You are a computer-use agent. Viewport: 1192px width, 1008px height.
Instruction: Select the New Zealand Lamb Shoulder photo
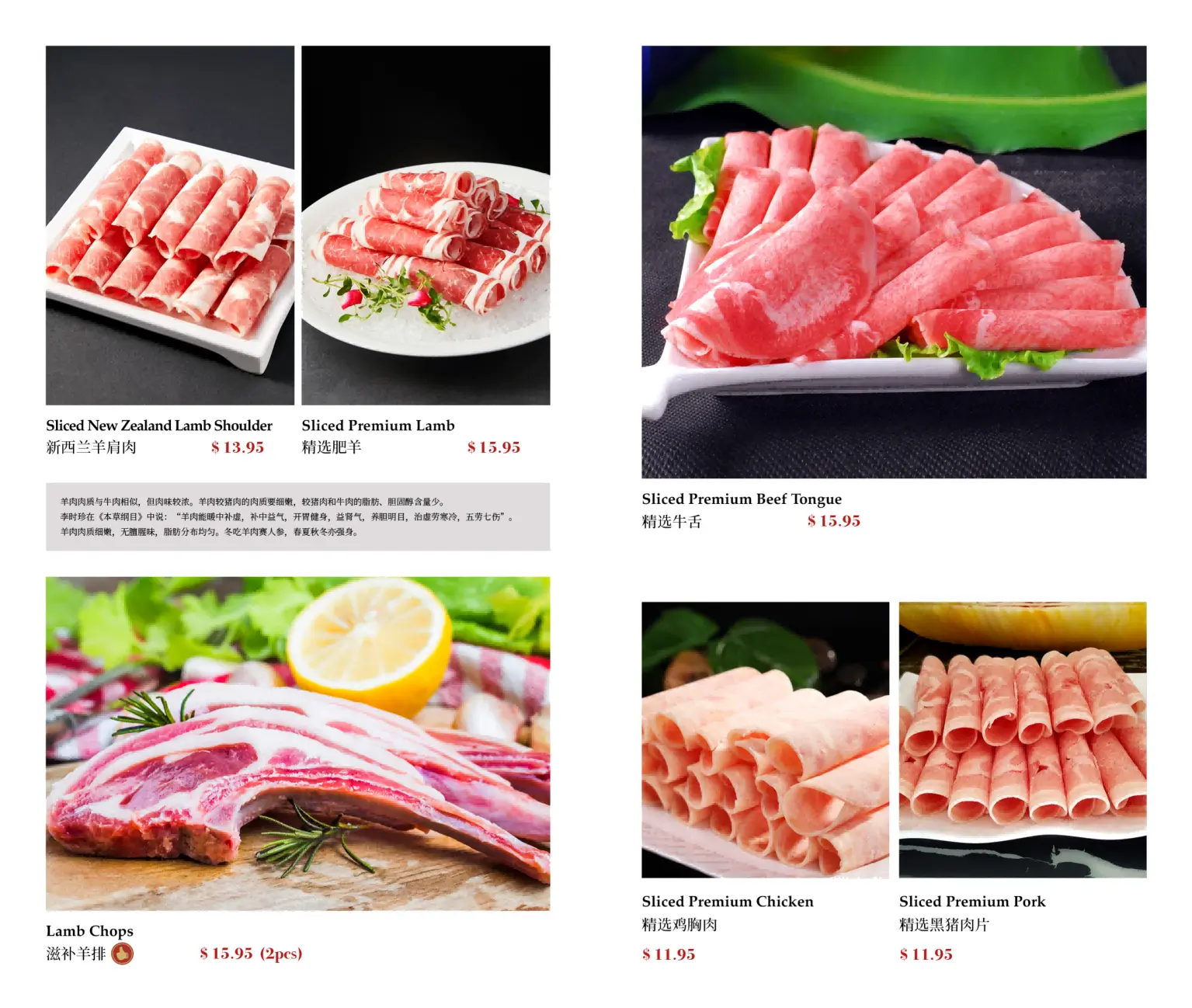[x=170, y=225]
